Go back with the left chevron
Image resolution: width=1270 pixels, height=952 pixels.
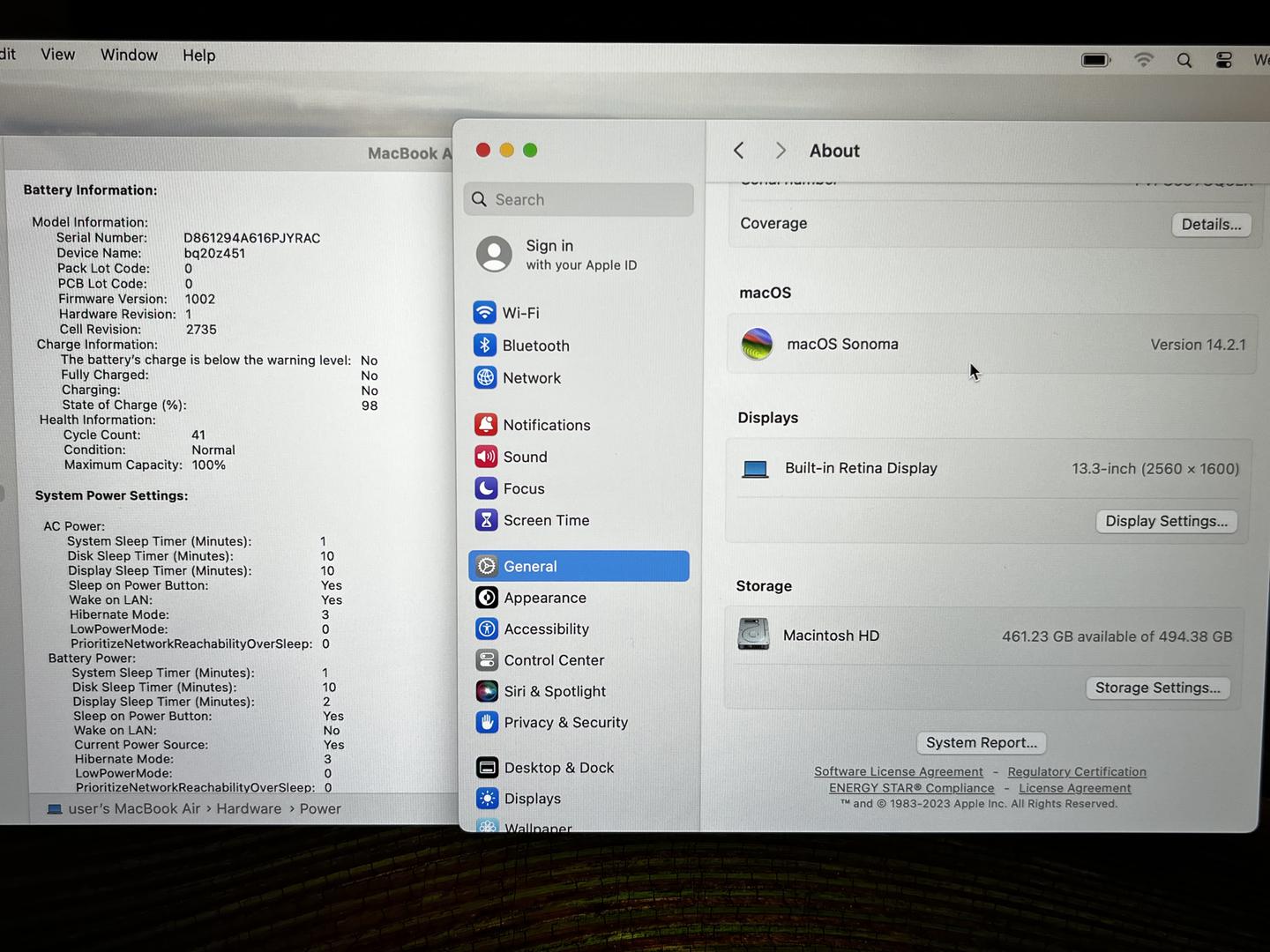[x=739, y=151]
